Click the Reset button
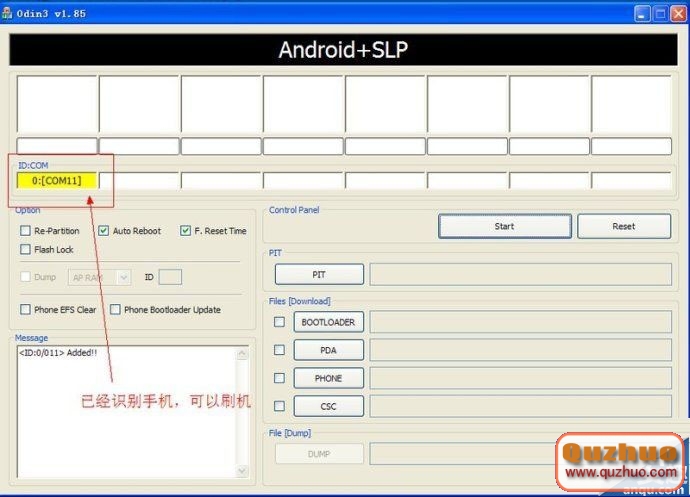Screen dimensions: 690x497 tap(624, 226)
